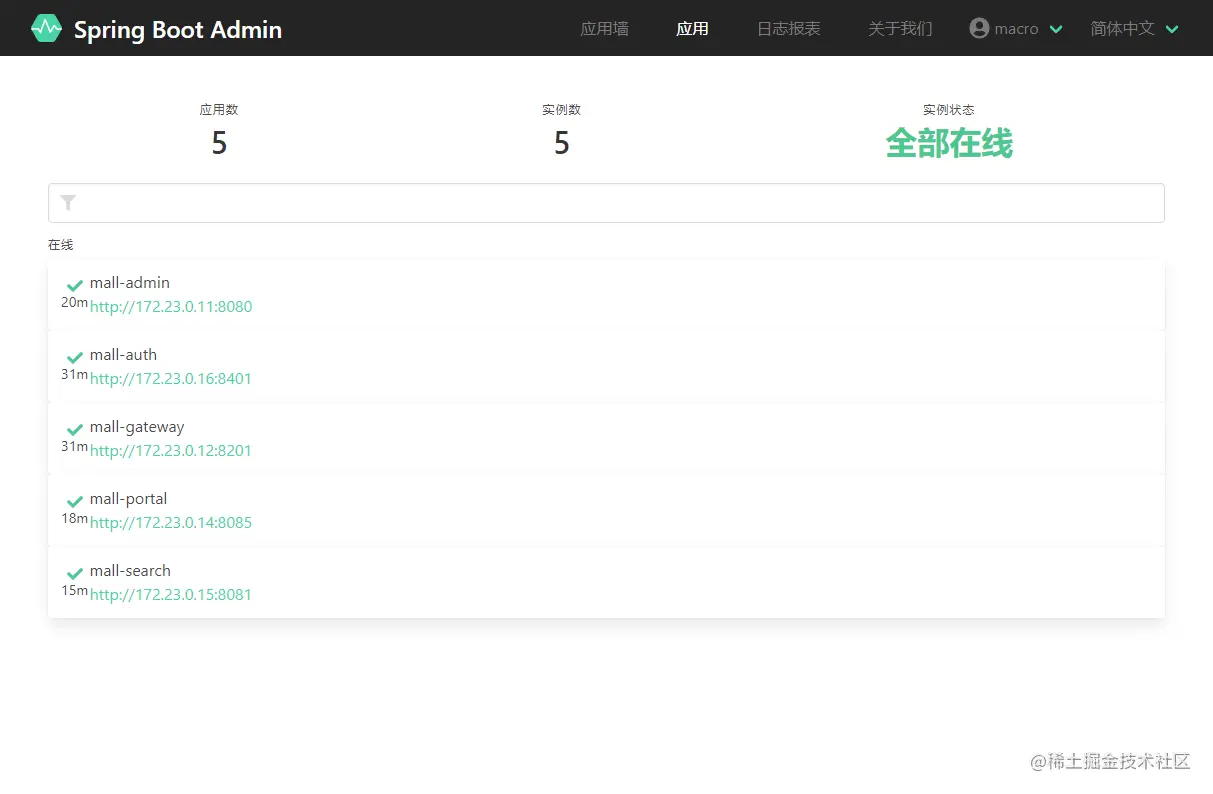Screen dimensions: 1213x794
Task: Click the 实例状态 label
Action: pos(949,110)
